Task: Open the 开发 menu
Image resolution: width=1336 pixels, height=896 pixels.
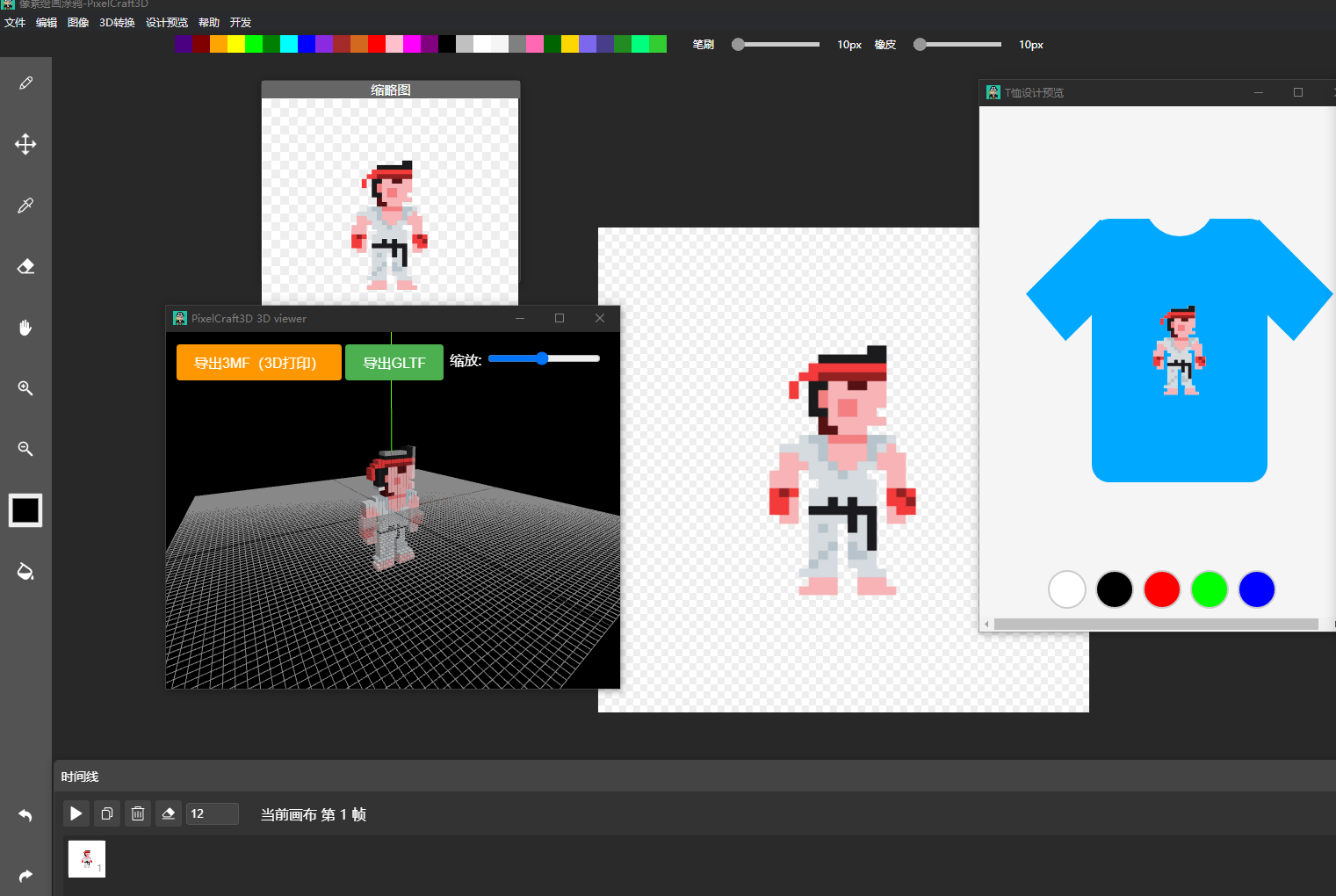Action: click(x=241, y=23)
